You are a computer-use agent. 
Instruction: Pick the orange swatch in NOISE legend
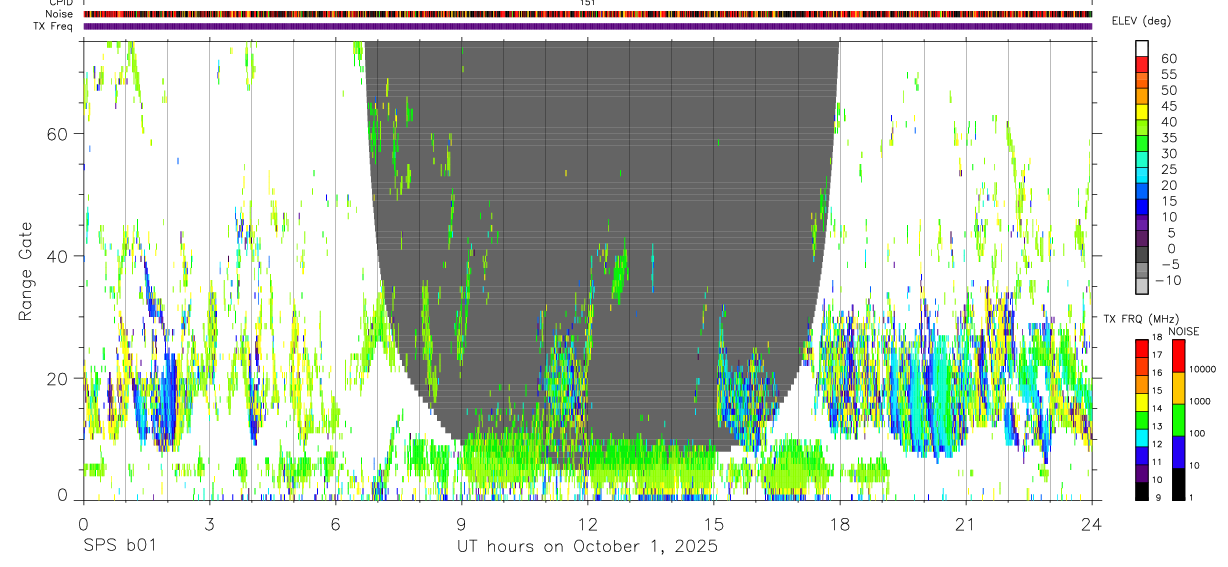click(x=1178, y=388)
